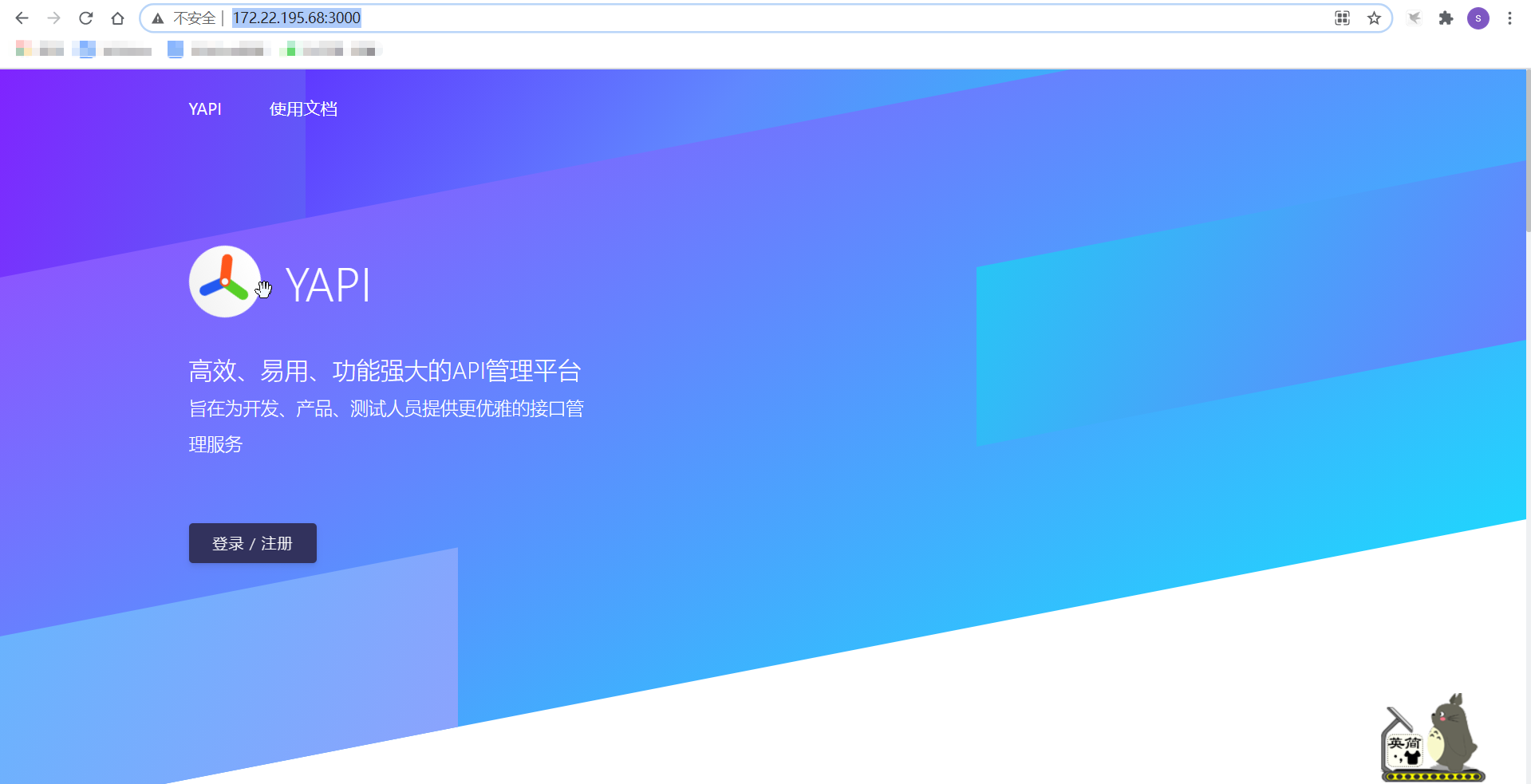Reload the page with the refresh icon
The height and width of the screenshot is (784, 1531).
86,18
